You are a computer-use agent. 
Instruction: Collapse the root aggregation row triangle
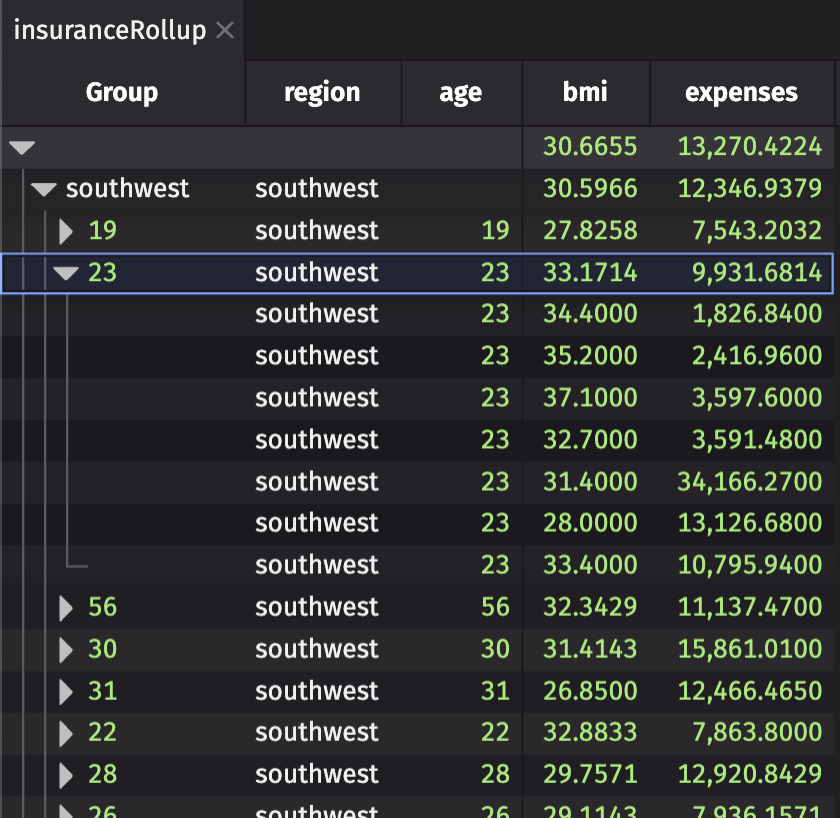[x=22, y=146]
